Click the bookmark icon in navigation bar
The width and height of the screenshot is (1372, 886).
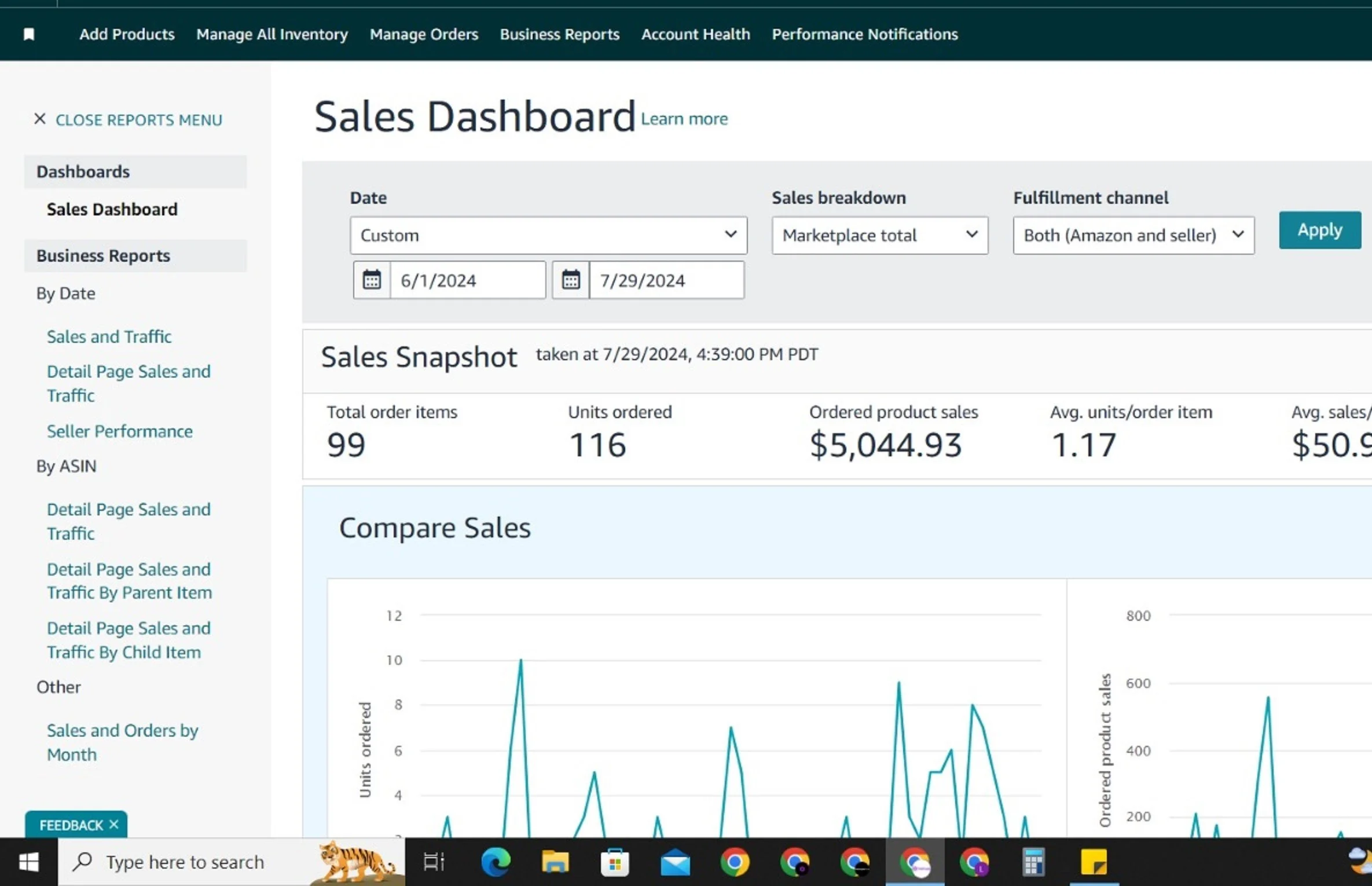coord(28,35)
